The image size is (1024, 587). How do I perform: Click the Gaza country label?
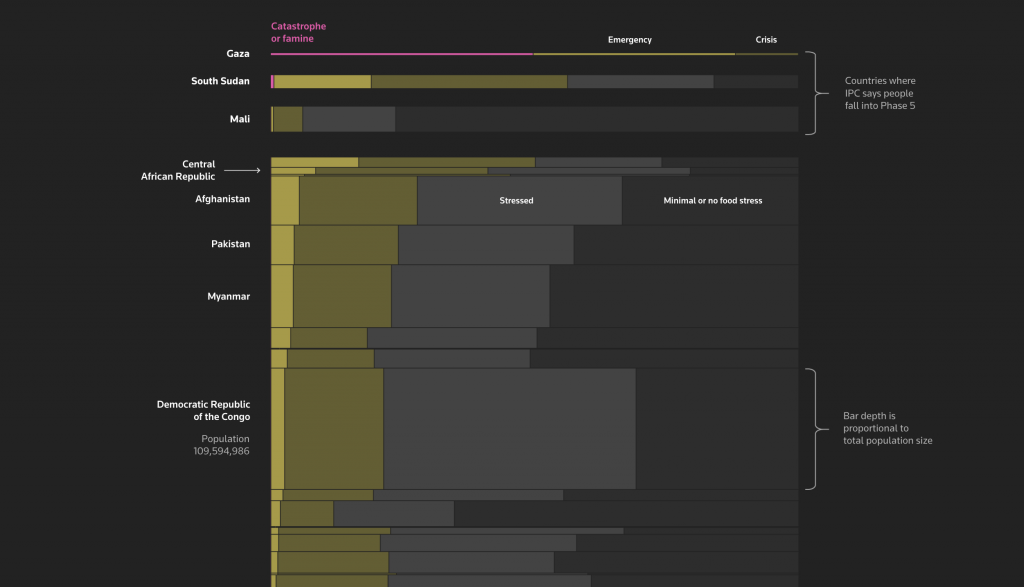click(x=238, y=53)
